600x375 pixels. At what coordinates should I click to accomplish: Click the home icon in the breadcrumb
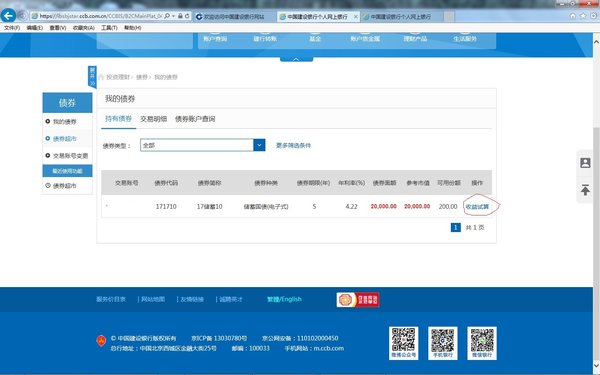[101, 77]
